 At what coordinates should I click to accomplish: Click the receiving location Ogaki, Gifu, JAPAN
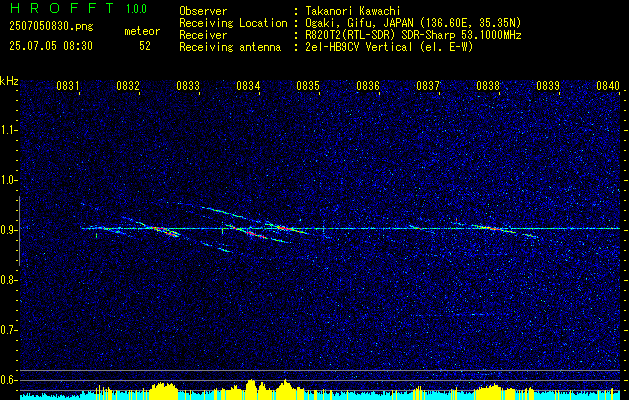[359, 23]
